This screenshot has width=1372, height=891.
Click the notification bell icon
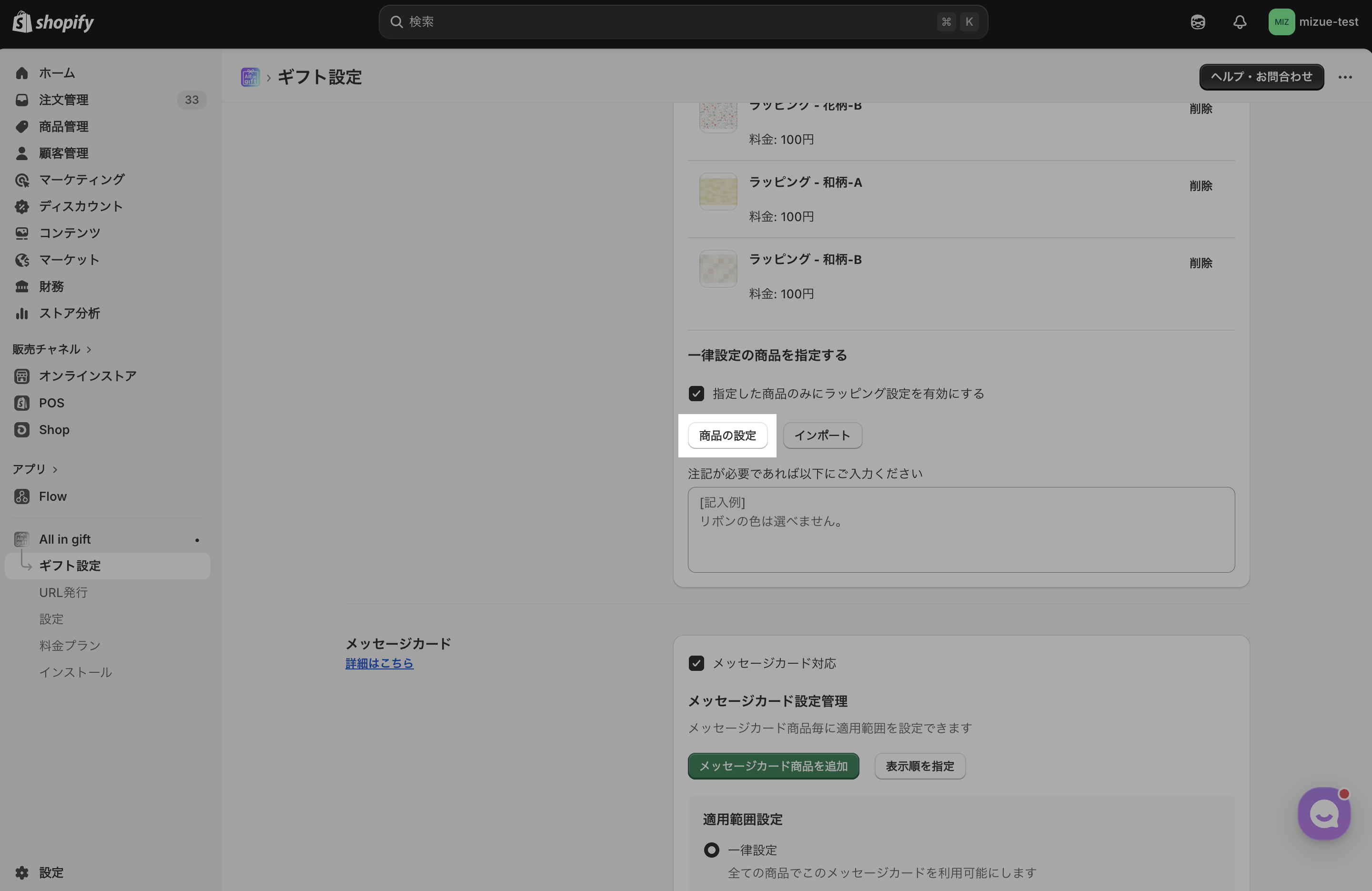pos(1240,22)
